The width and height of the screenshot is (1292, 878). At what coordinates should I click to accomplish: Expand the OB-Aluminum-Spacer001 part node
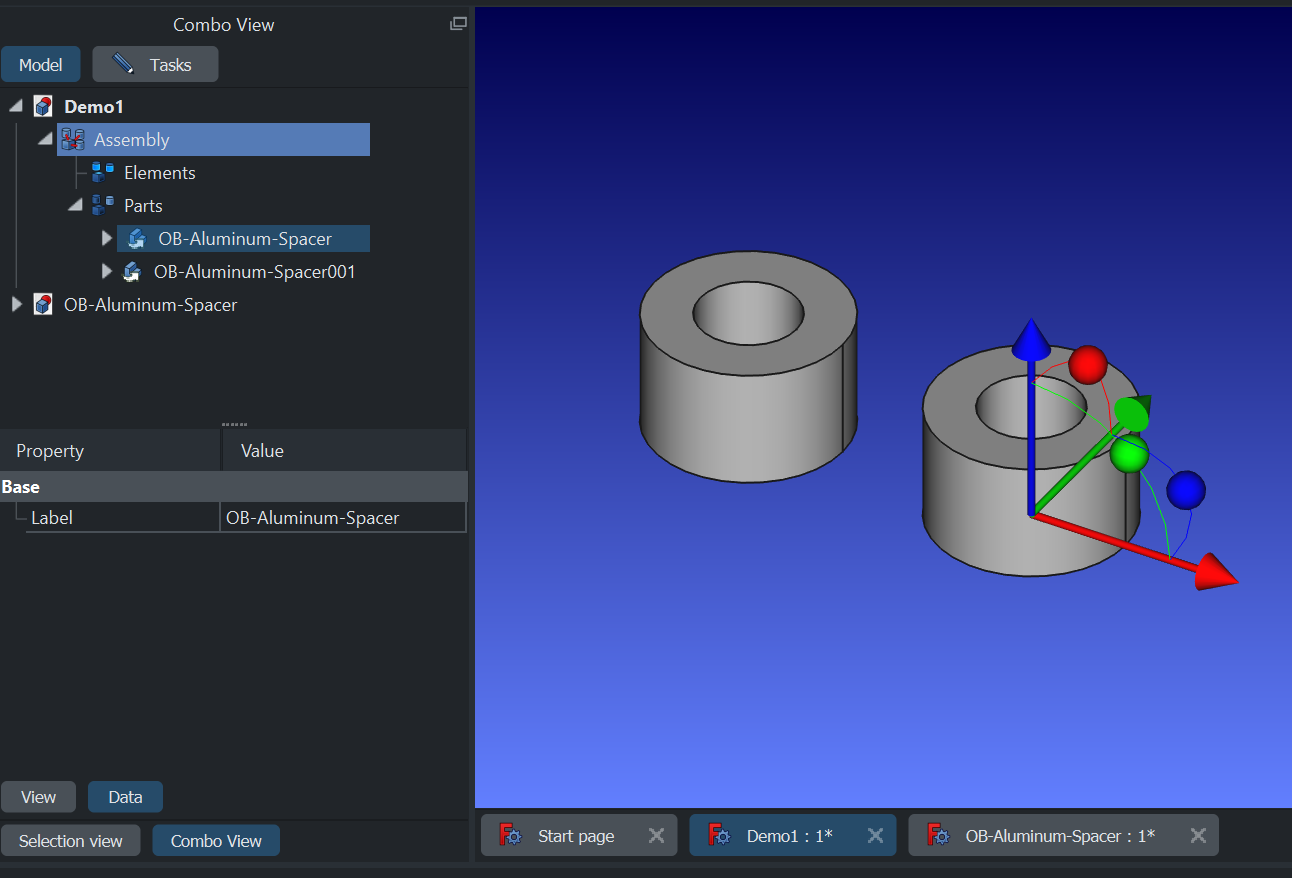tap(107, 272)
